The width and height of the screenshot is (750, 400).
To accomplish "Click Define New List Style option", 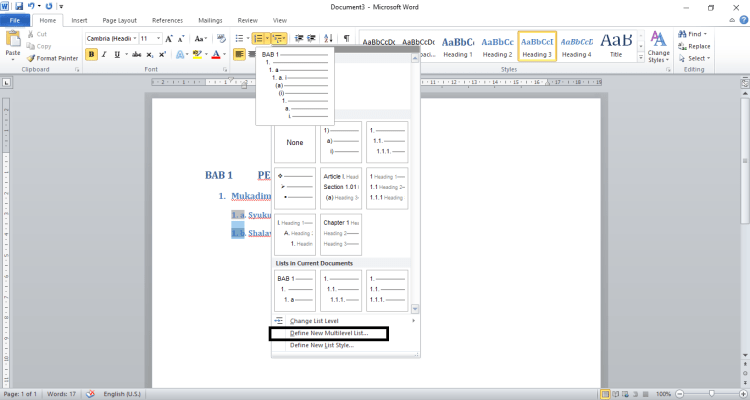I will pyautogui.click(x=321, y=345).
